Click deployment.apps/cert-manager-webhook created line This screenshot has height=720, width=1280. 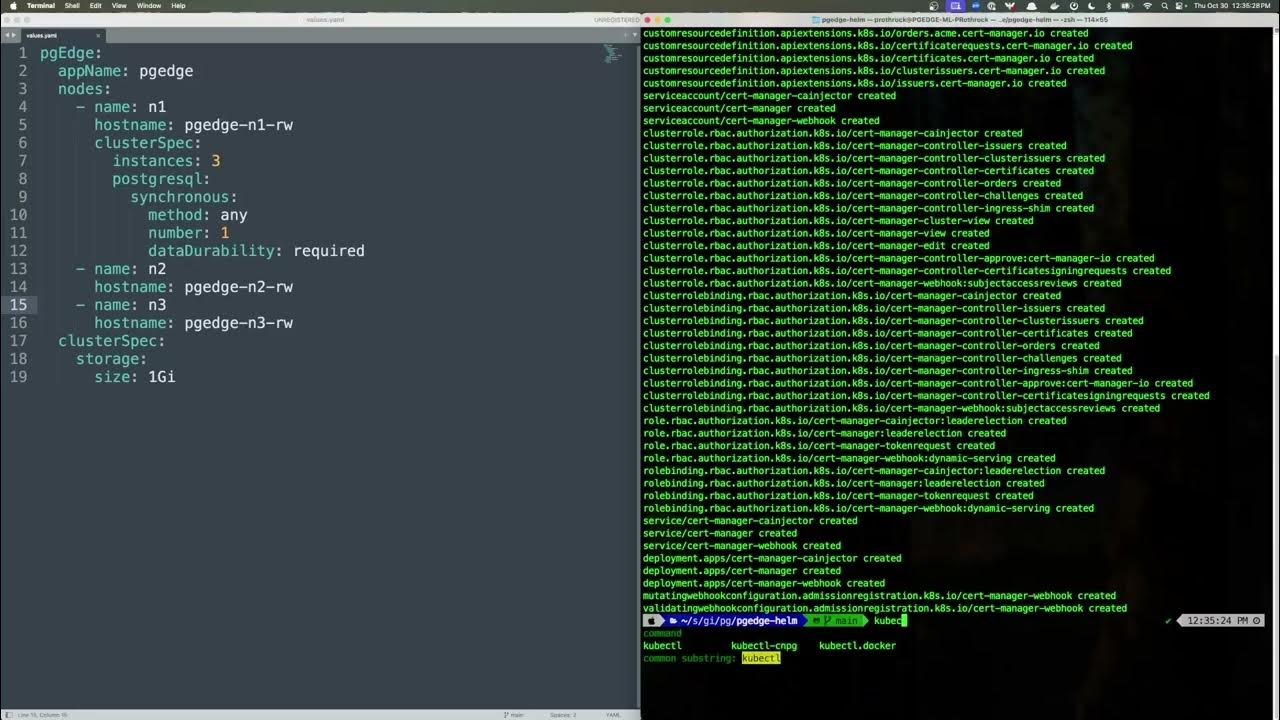tap(764, 583)
